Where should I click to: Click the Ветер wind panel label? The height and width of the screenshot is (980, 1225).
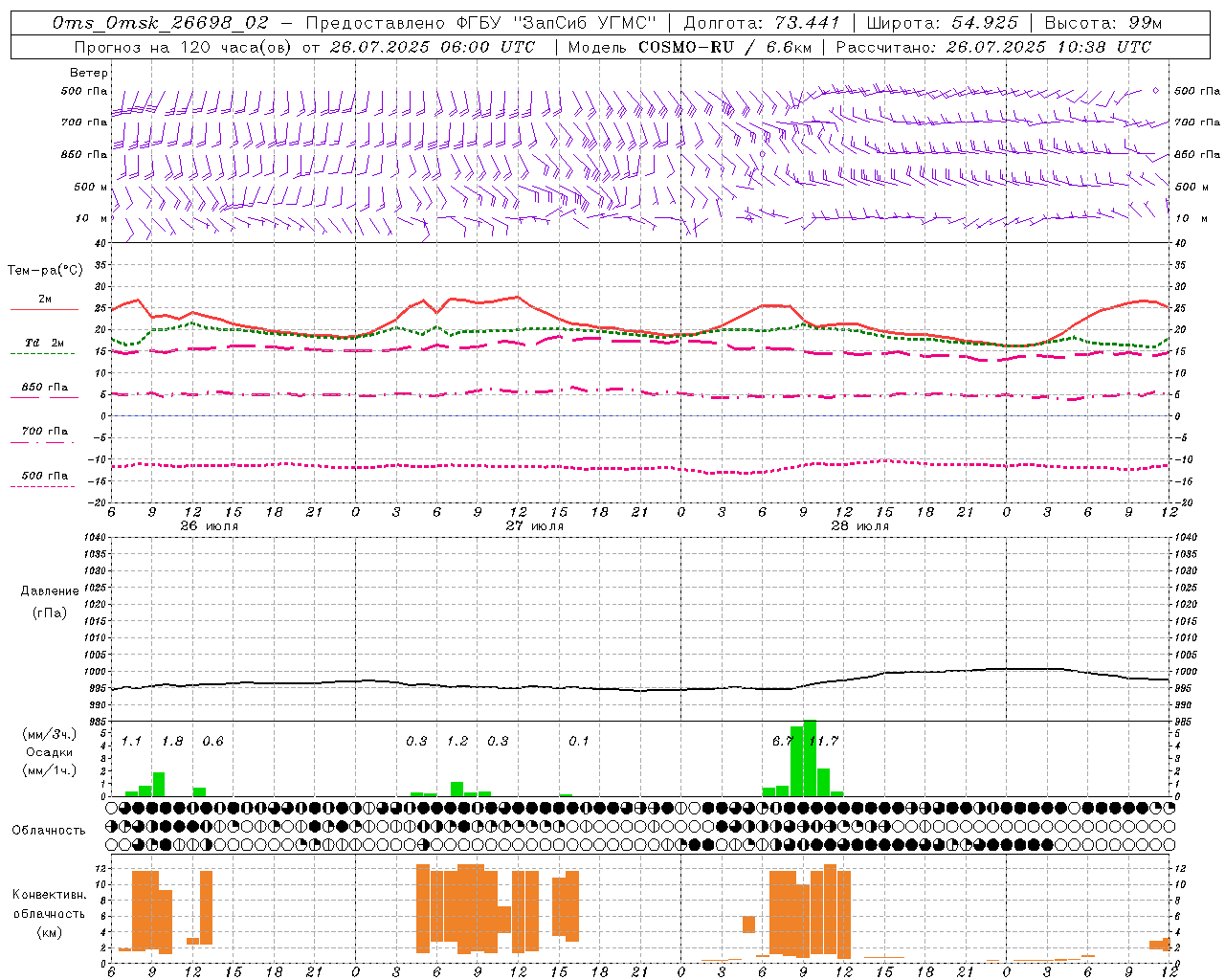coord(89,73)
